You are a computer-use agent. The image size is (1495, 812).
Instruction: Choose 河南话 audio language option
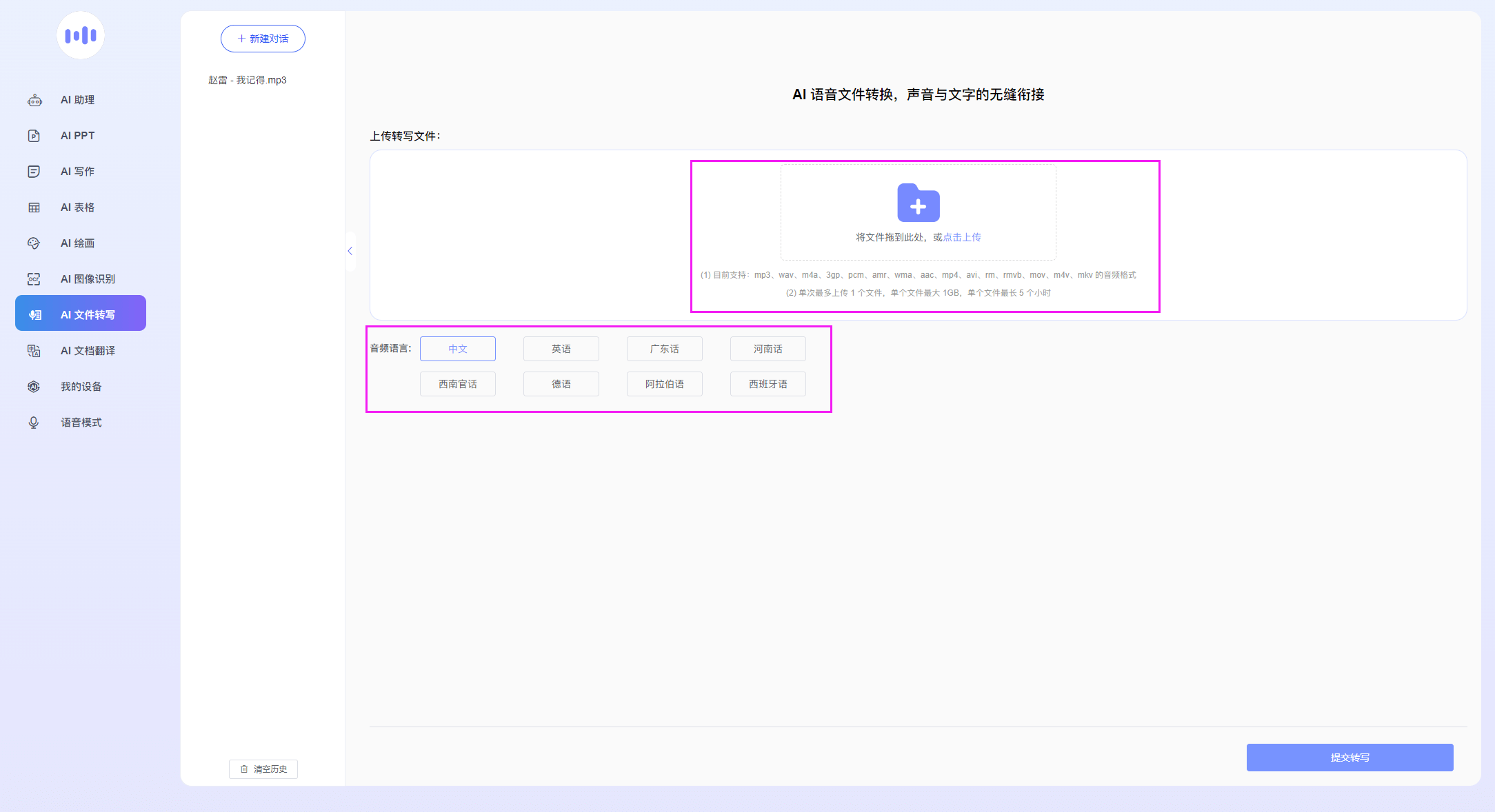click(767, 349)
